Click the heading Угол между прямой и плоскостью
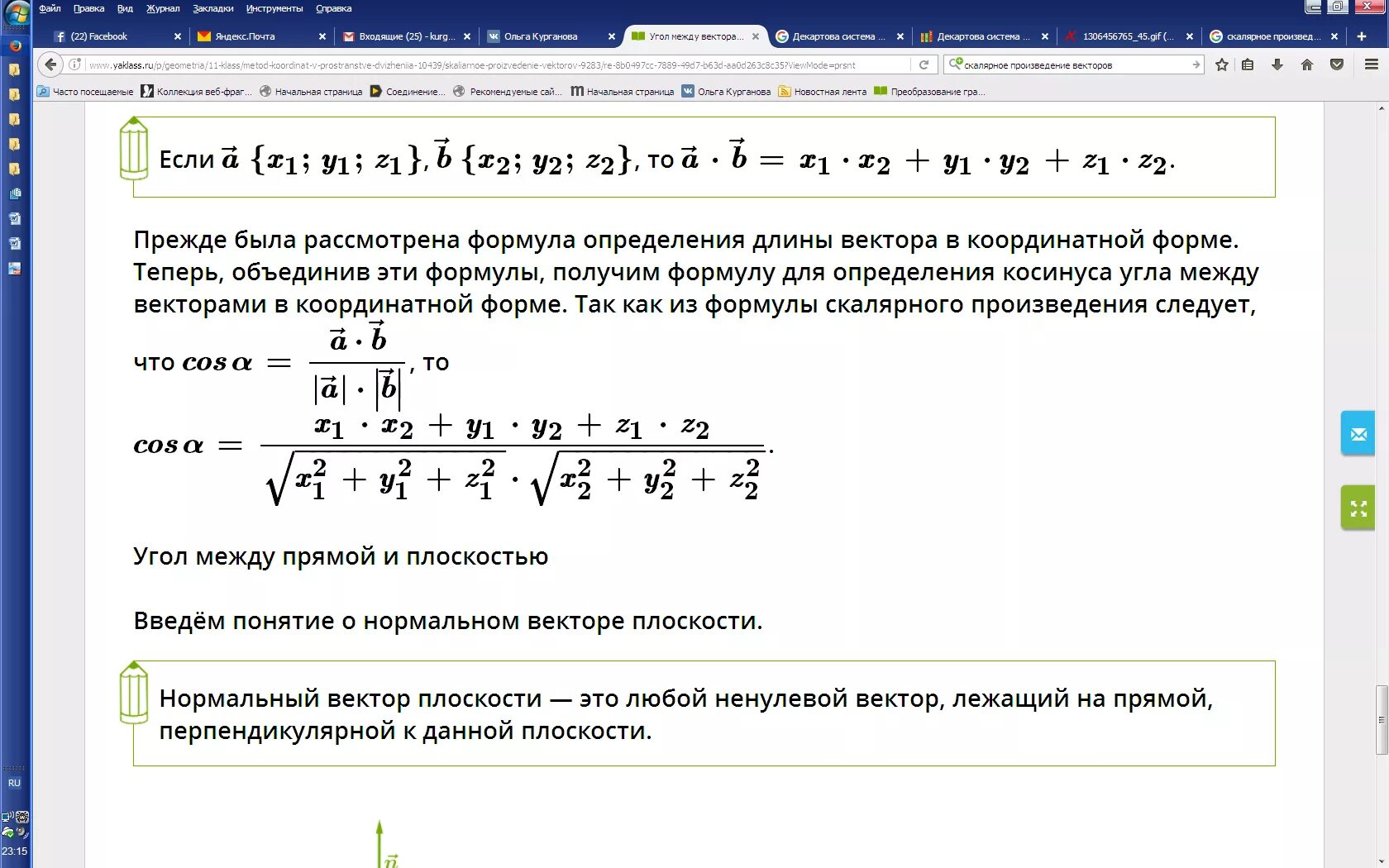1389x868 pixels. (341, 557)
